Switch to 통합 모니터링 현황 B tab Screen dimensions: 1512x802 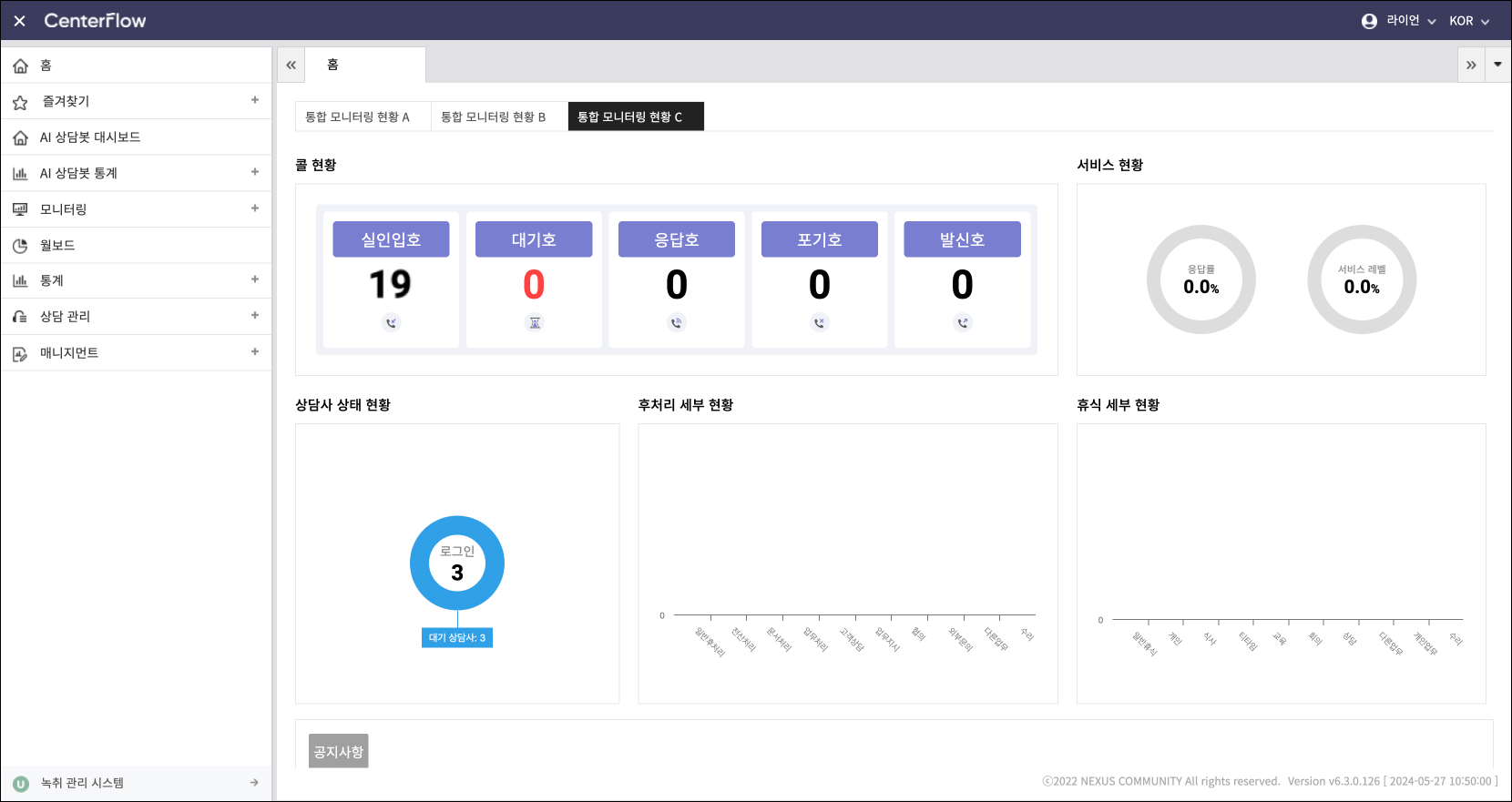click(x=494, y=117)
